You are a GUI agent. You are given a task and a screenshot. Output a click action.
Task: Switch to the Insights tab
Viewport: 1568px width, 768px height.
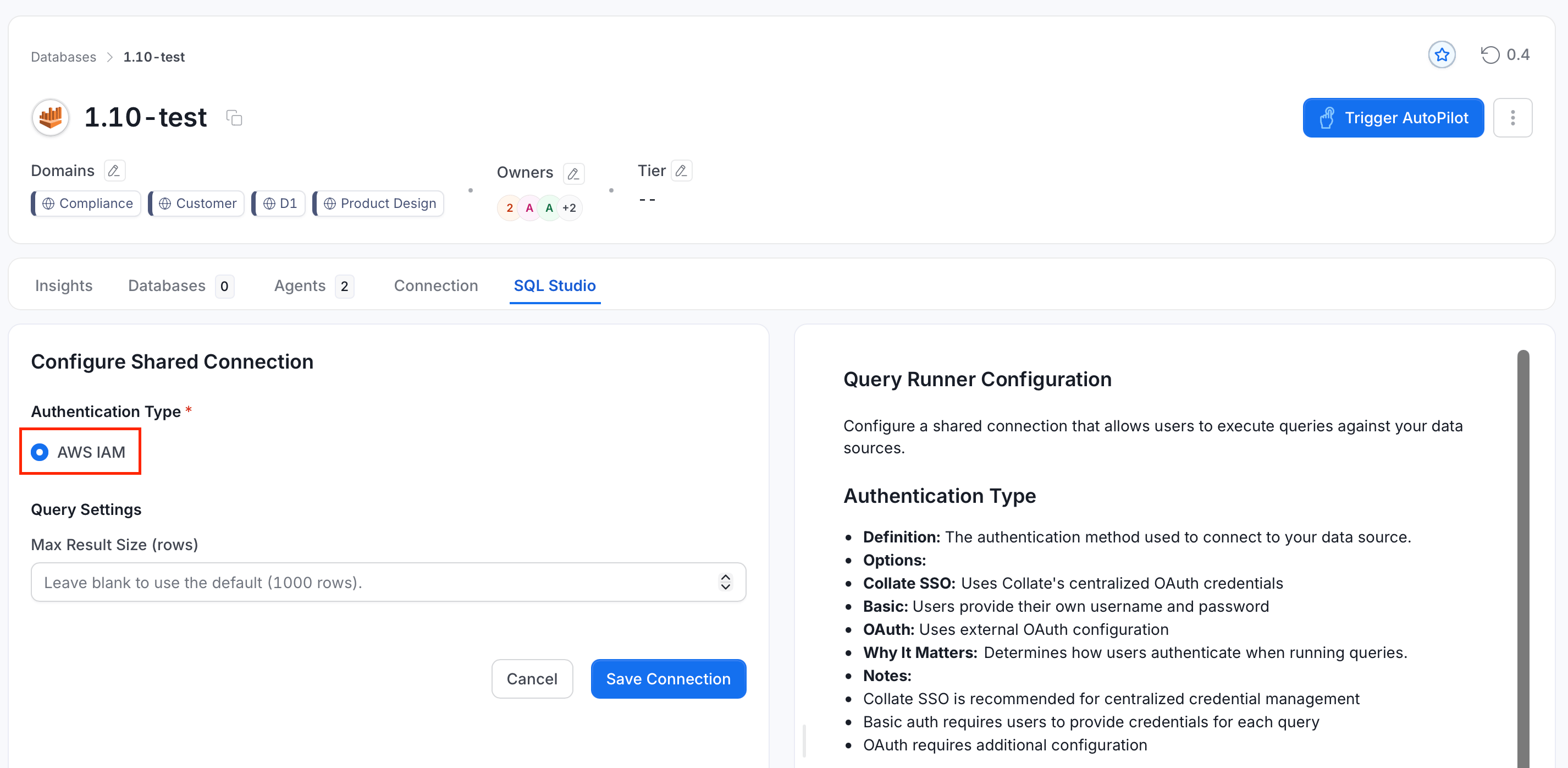(63, 286)
